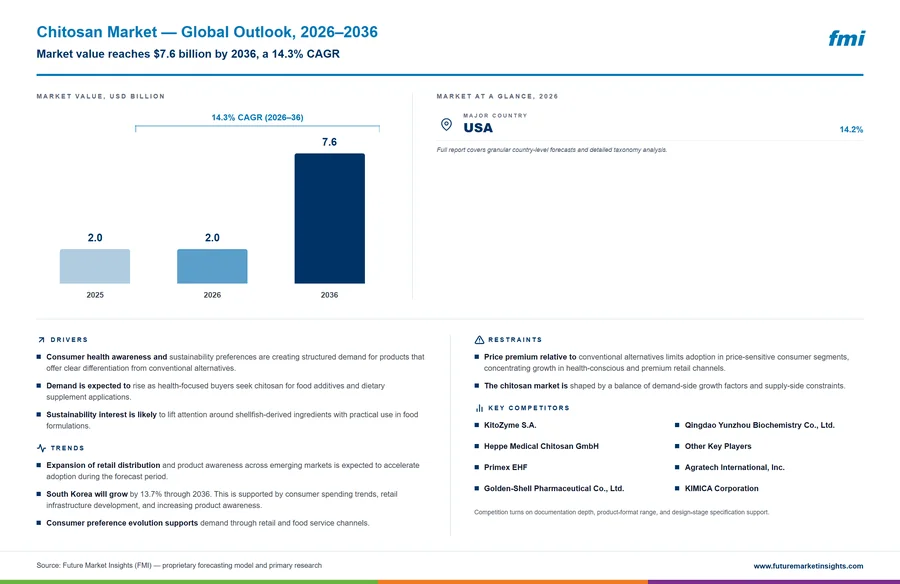Viewport: 900px width, 584px height.
Task: Click the 'RESTRAINTS' heading
Action: [x=515, y=340]
